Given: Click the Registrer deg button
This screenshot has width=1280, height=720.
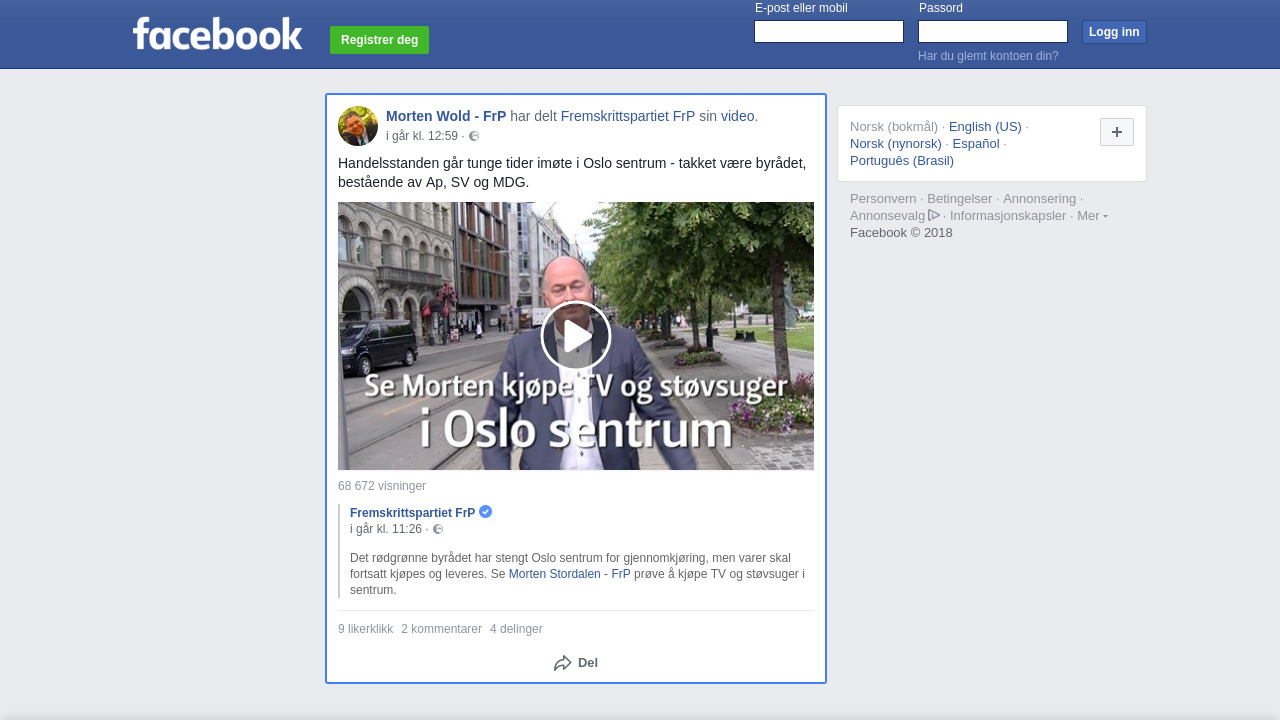Looking at the screenshot, I should [379, 40].
